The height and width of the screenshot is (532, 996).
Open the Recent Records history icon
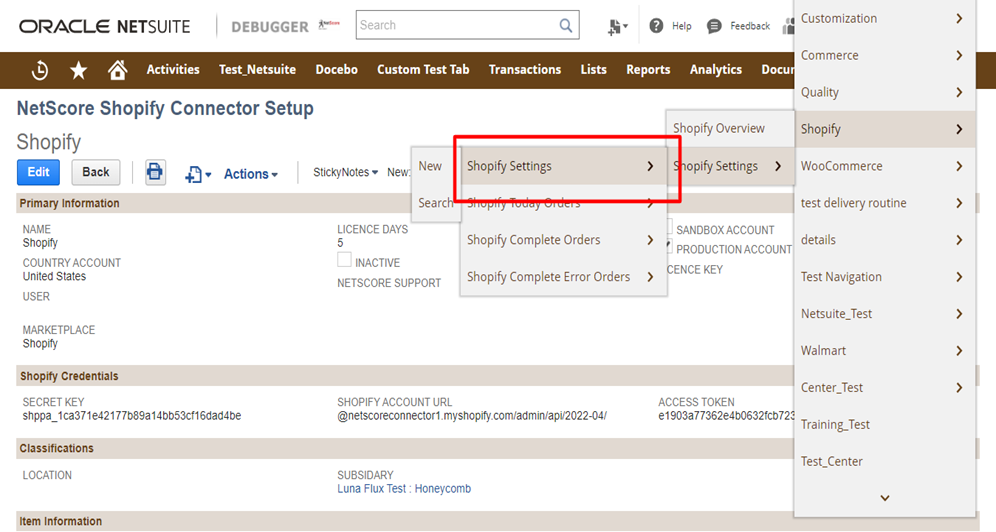coord(40,70)
